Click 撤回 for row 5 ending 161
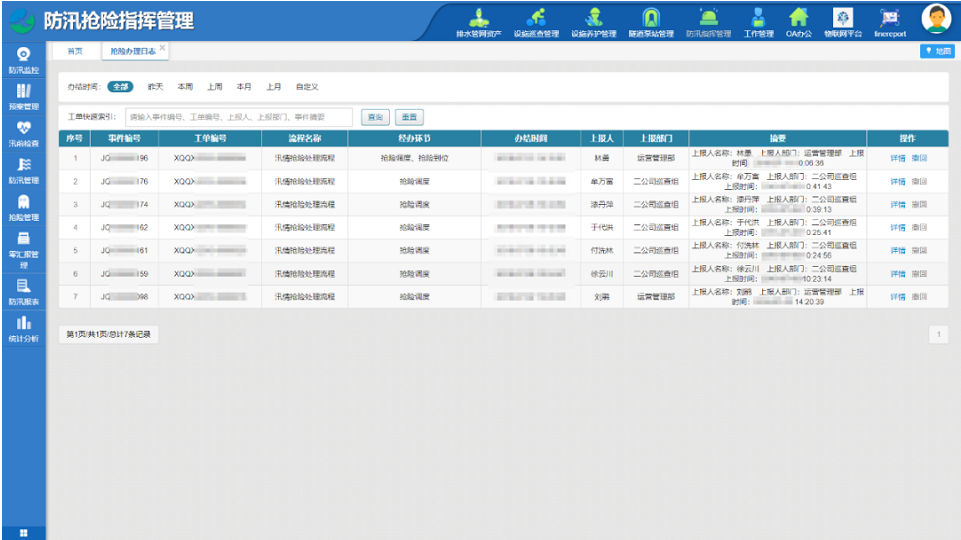The image size is (961, 540). click(919, 250)
